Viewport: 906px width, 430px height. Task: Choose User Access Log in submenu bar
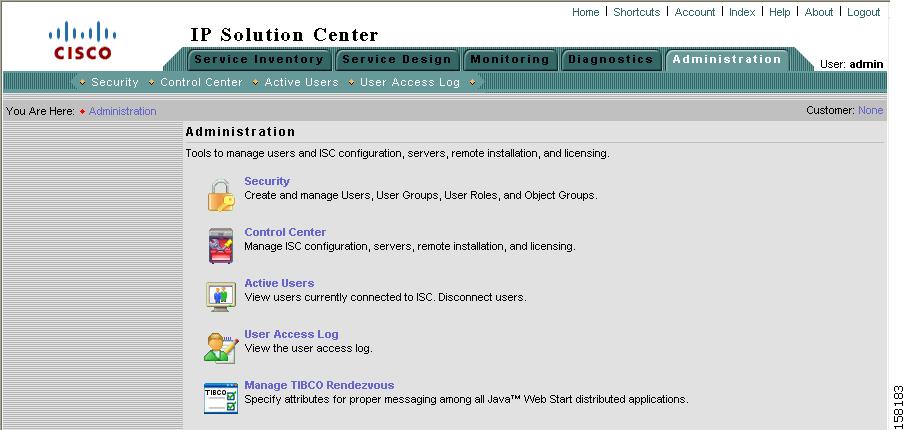click(x=410, y=82)
